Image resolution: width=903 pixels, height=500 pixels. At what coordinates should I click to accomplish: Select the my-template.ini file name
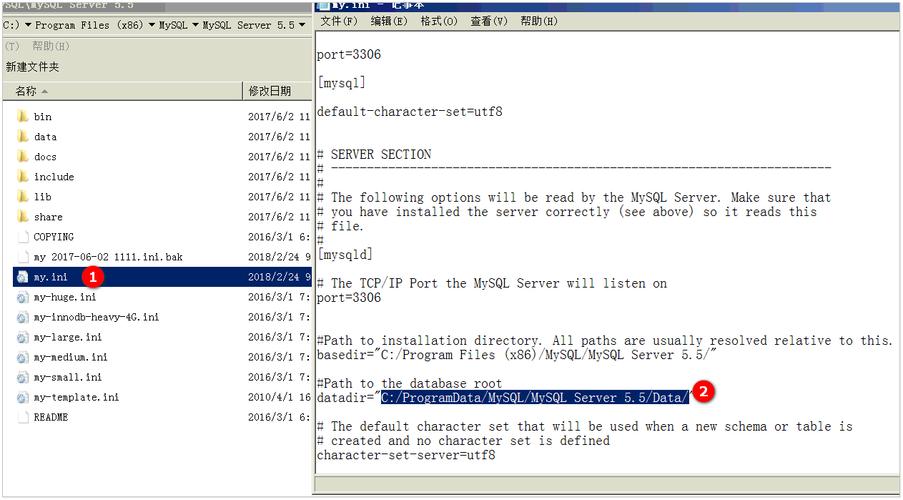(x=77, y=397)
